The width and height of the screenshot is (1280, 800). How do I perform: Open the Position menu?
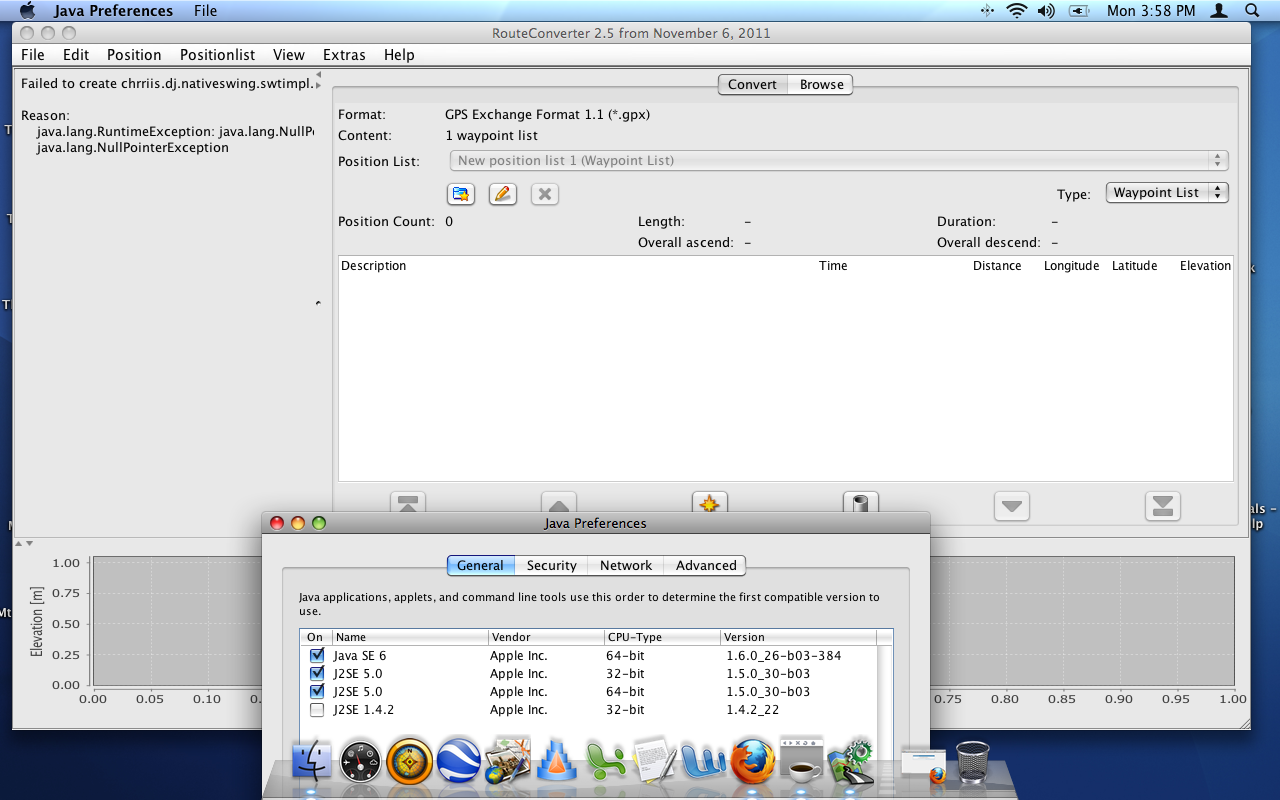coord(134,55)
